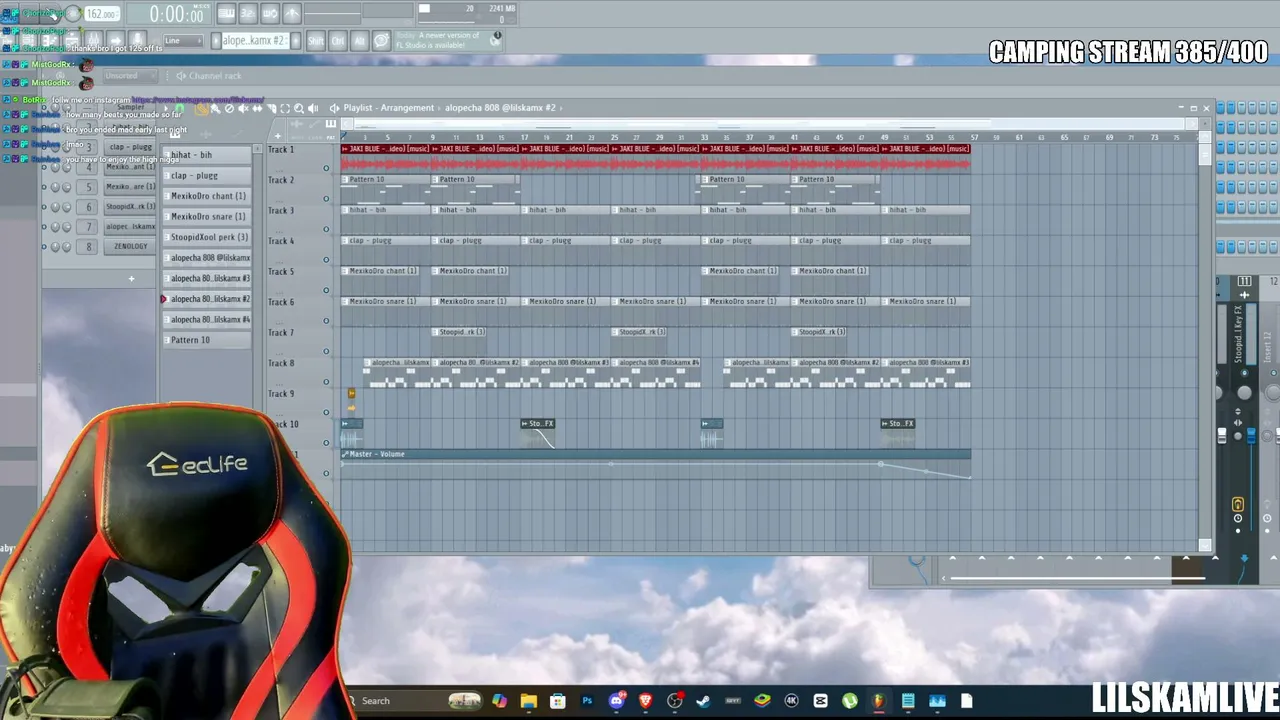Open the StoopidX..rk (3) channel button

click(x=130, y=207)
